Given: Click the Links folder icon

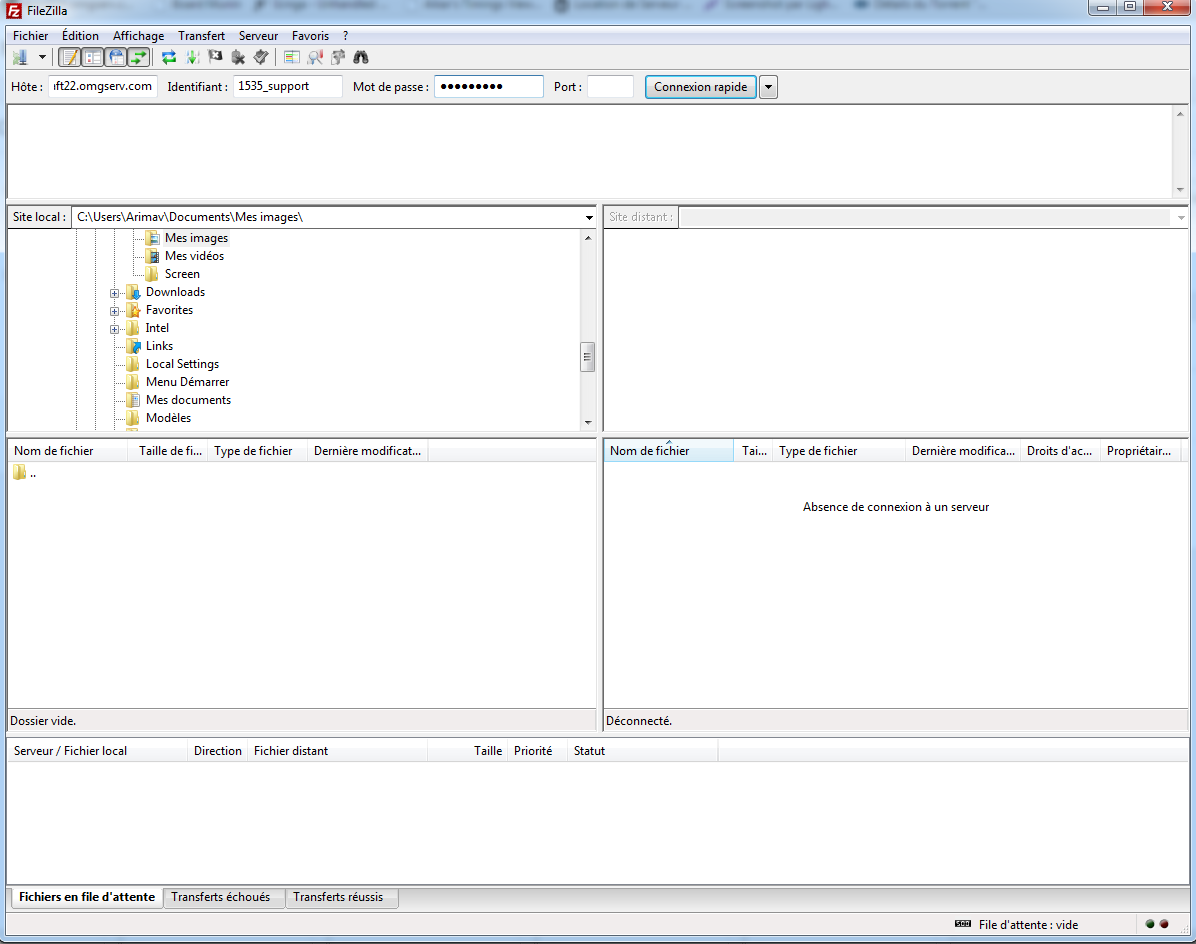Looking at the screenshot, I should pyautogui.click(x=133, y=346).
